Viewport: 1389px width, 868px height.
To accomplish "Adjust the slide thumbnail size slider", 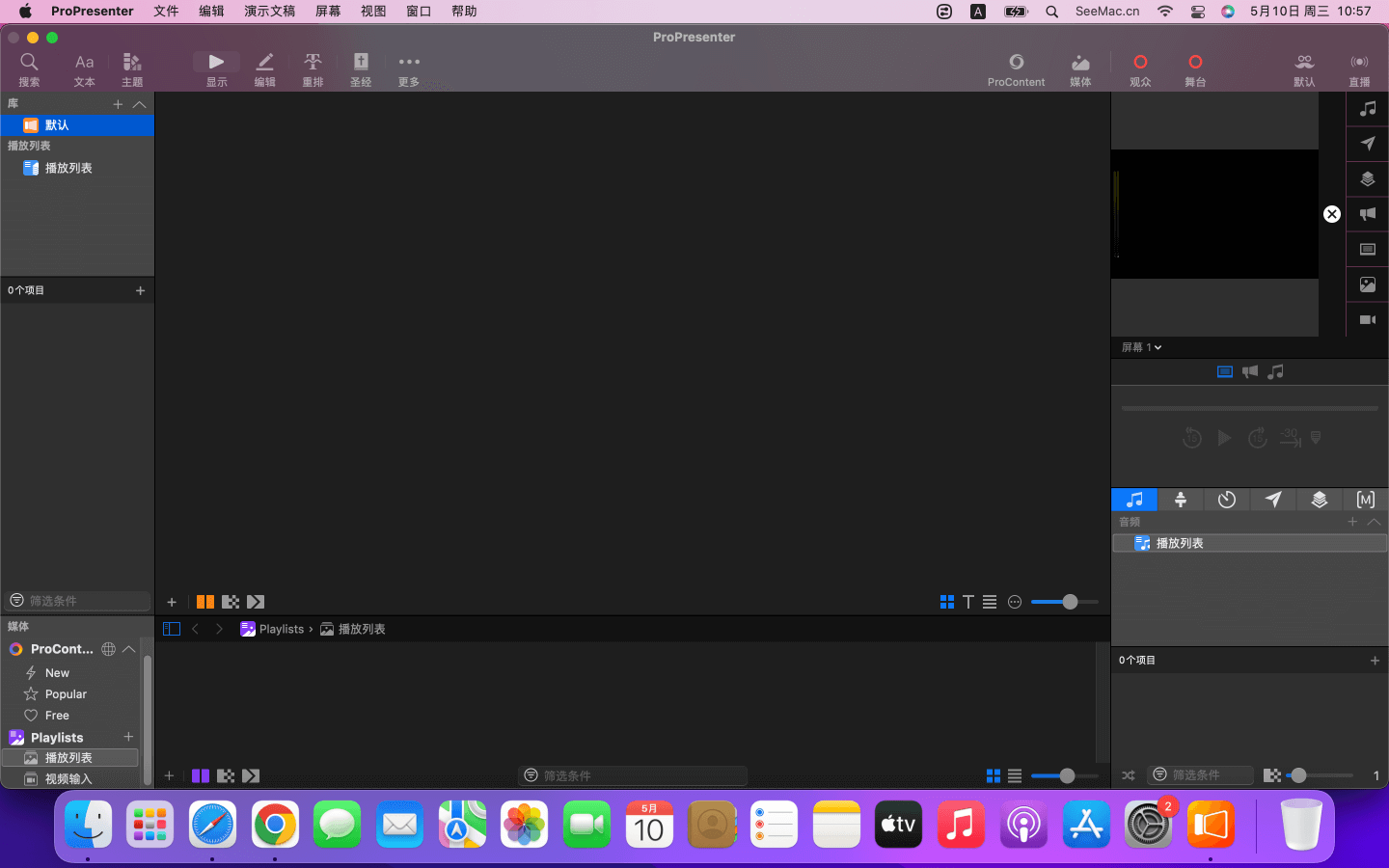I will pos(1069,602).
